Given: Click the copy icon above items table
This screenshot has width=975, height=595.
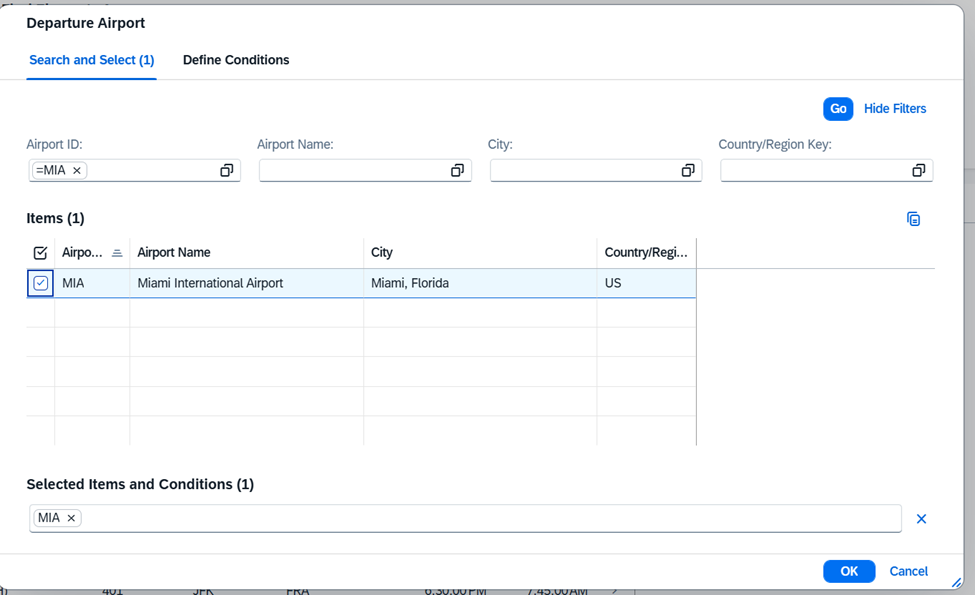Looking at the screenshot, I should point(913,219).
